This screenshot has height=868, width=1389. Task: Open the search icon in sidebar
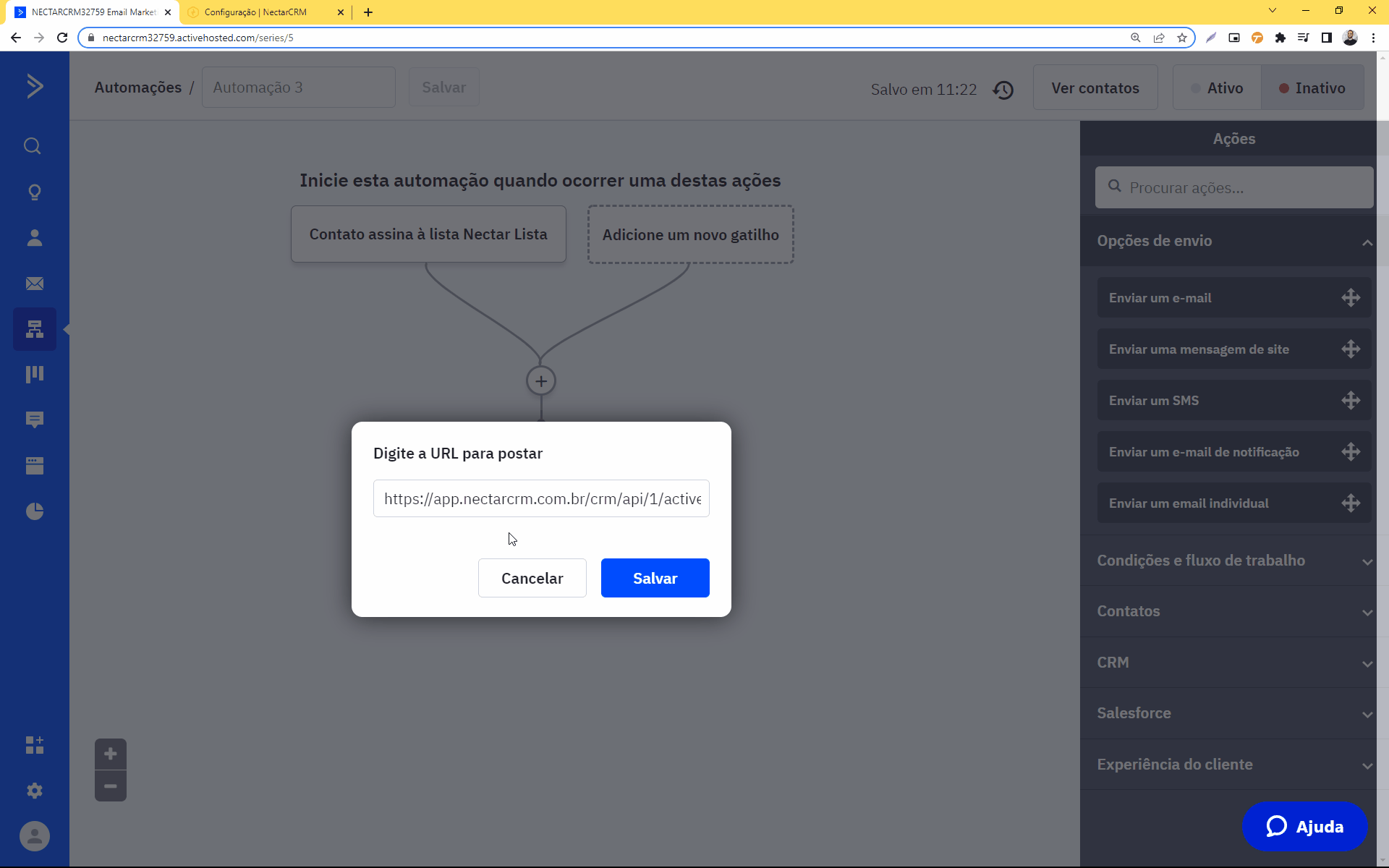coord(33,146)
